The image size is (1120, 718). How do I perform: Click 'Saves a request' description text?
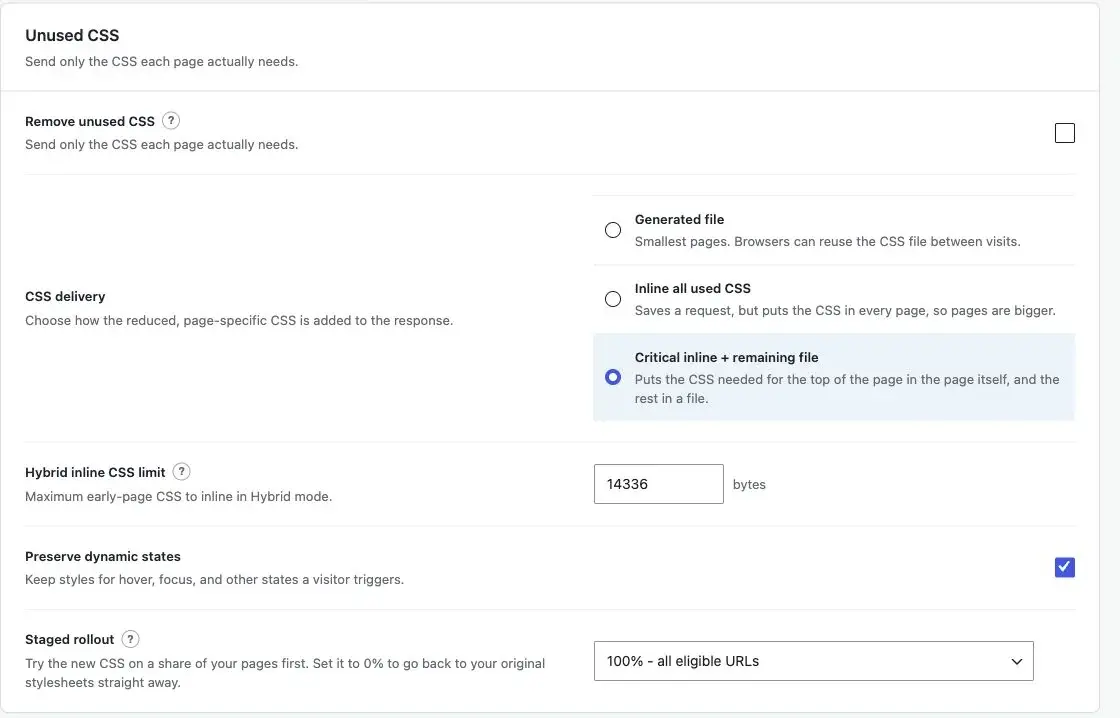click(x=845, y=311)
